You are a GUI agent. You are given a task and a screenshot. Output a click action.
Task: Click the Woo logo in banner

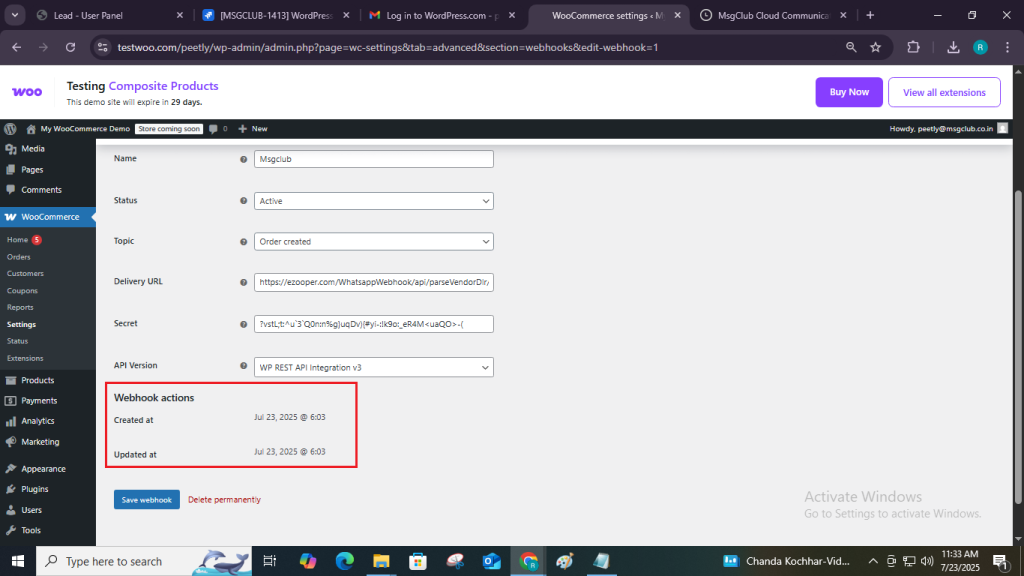pos(27,92)
